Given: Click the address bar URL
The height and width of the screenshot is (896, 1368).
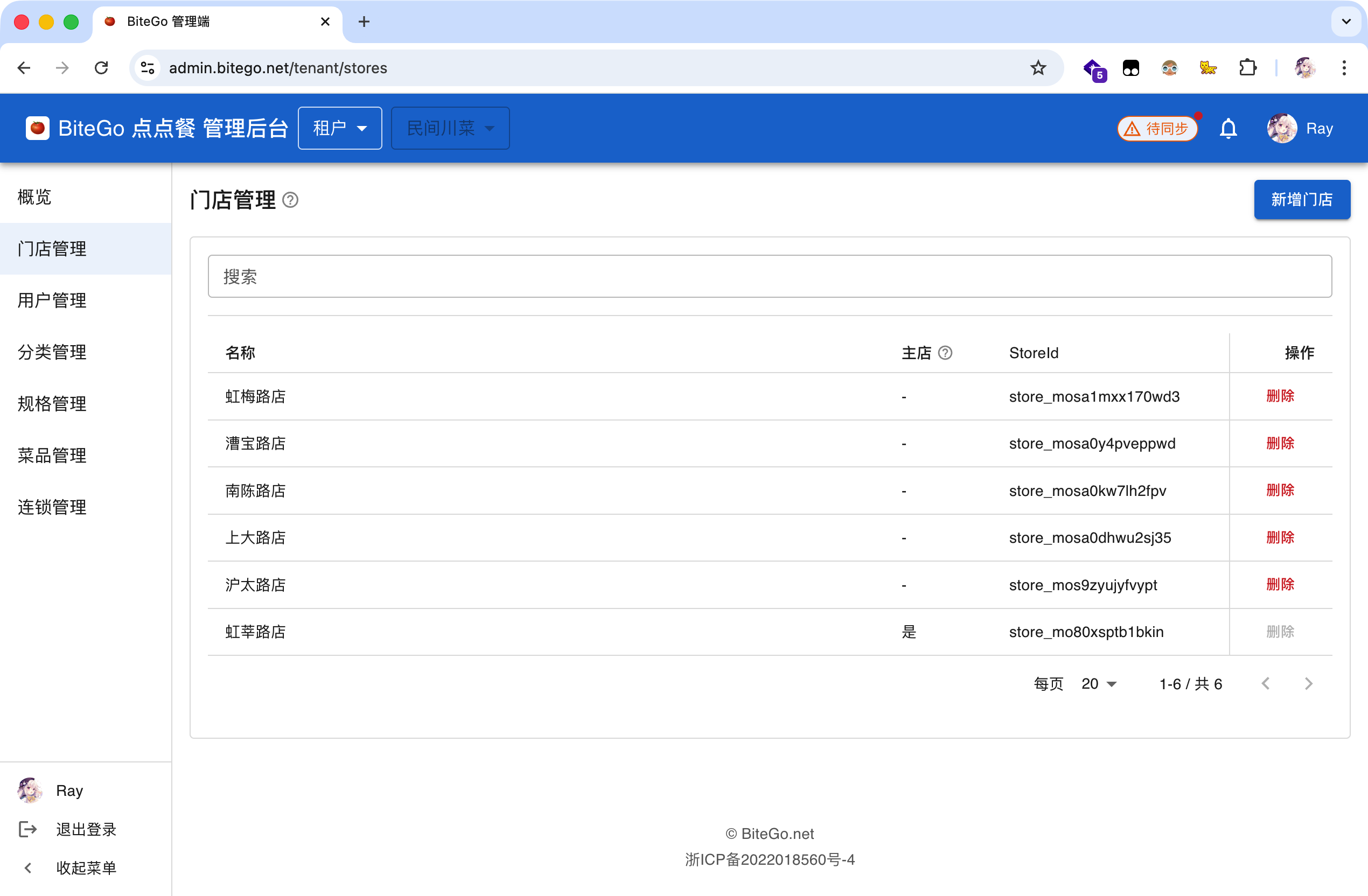Looking at the screenshot, I should (278, 68).
